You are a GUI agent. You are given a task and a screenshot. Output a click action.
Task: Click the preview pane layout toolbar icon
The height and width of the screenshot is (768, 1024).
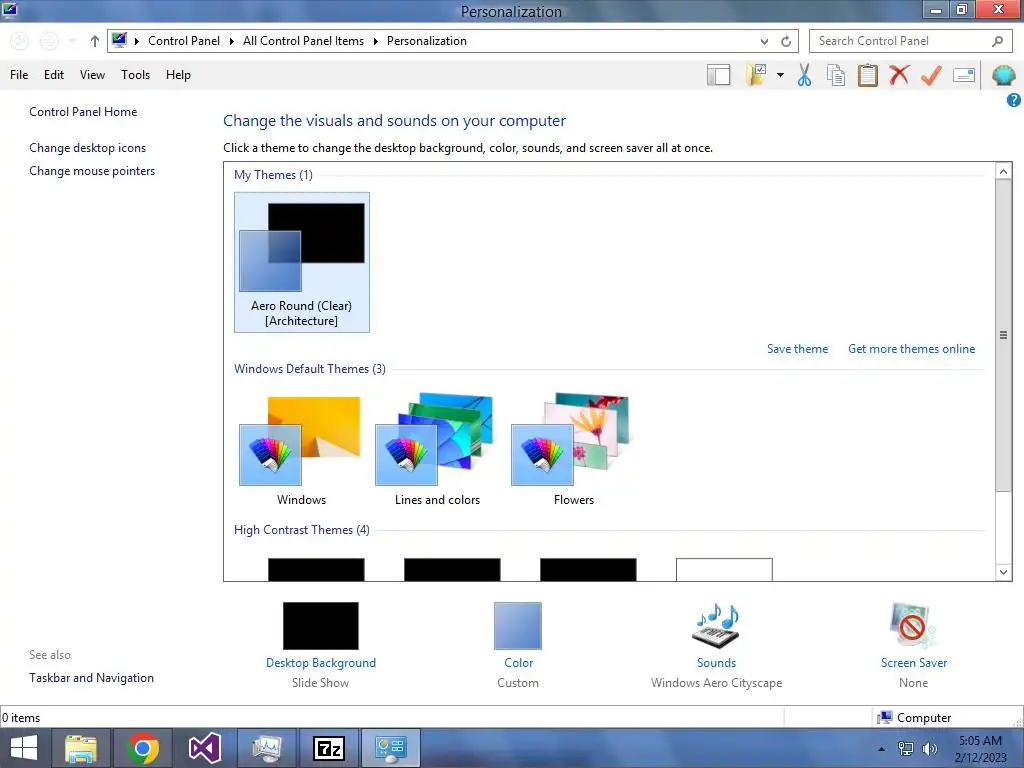718,75
